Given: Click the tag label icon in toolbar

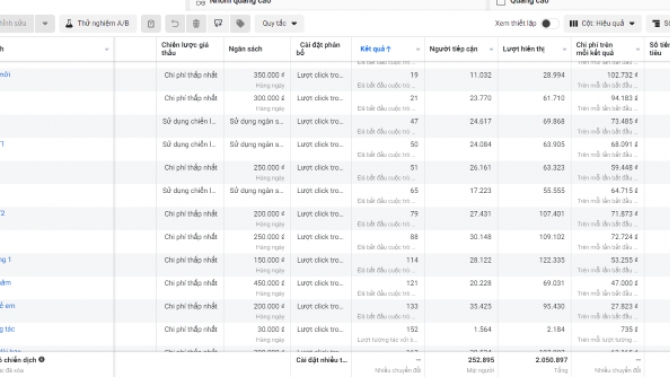Looking at the screenshot, I should point(240,24).
